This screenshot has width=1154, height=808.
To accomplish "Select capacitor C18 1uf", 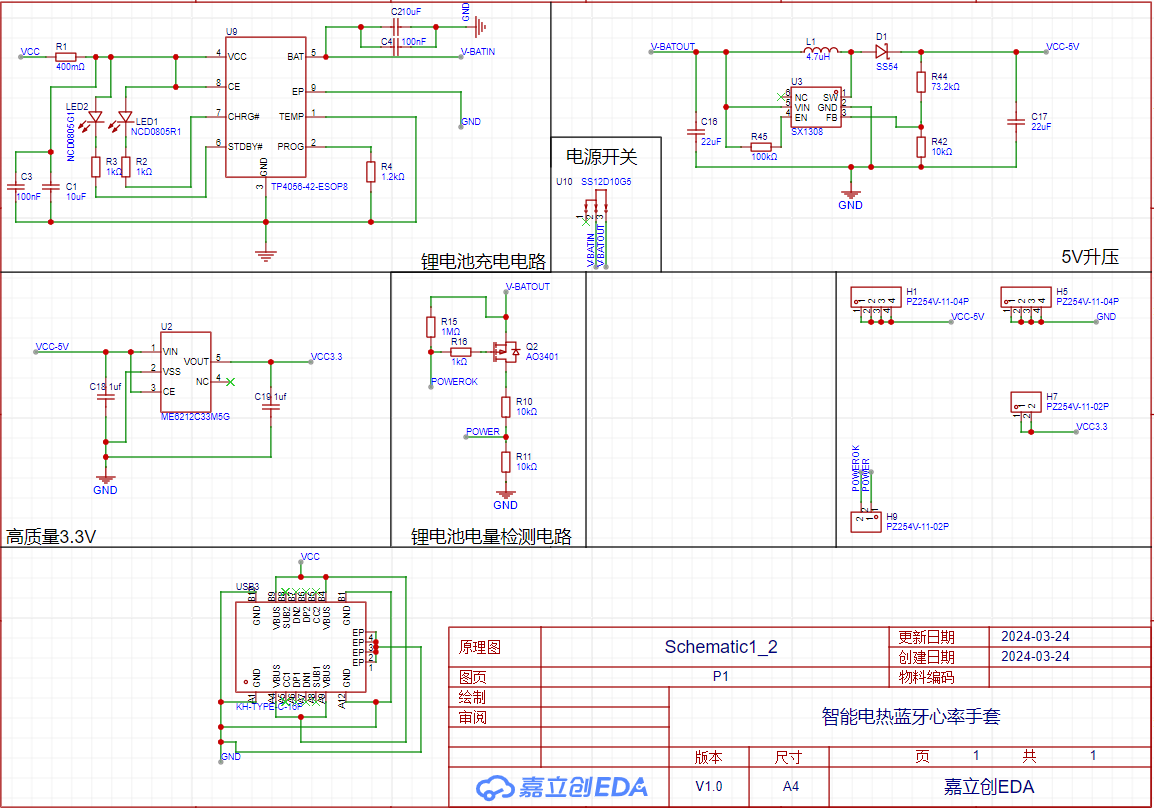I will pyautogui.click(x=106, y=397).
